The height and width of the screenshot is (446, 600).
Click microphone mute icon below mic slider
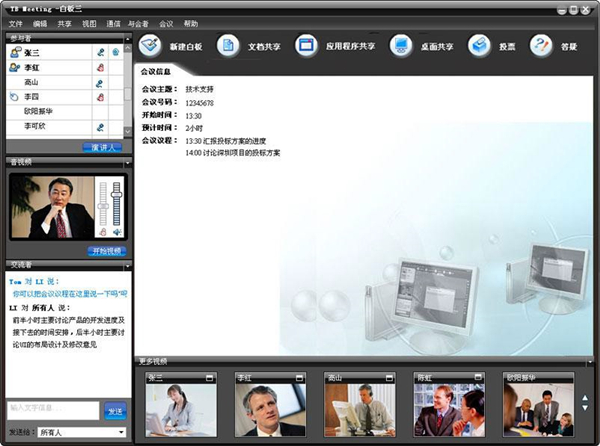pyautogui.click(x=103, y=232)
